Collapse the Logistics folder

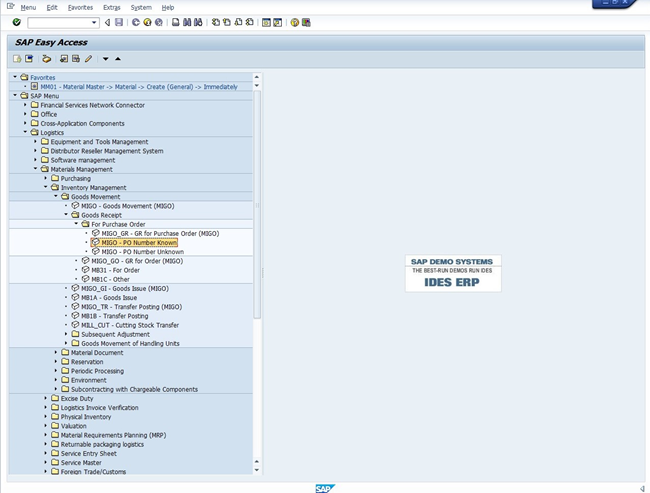25,132
